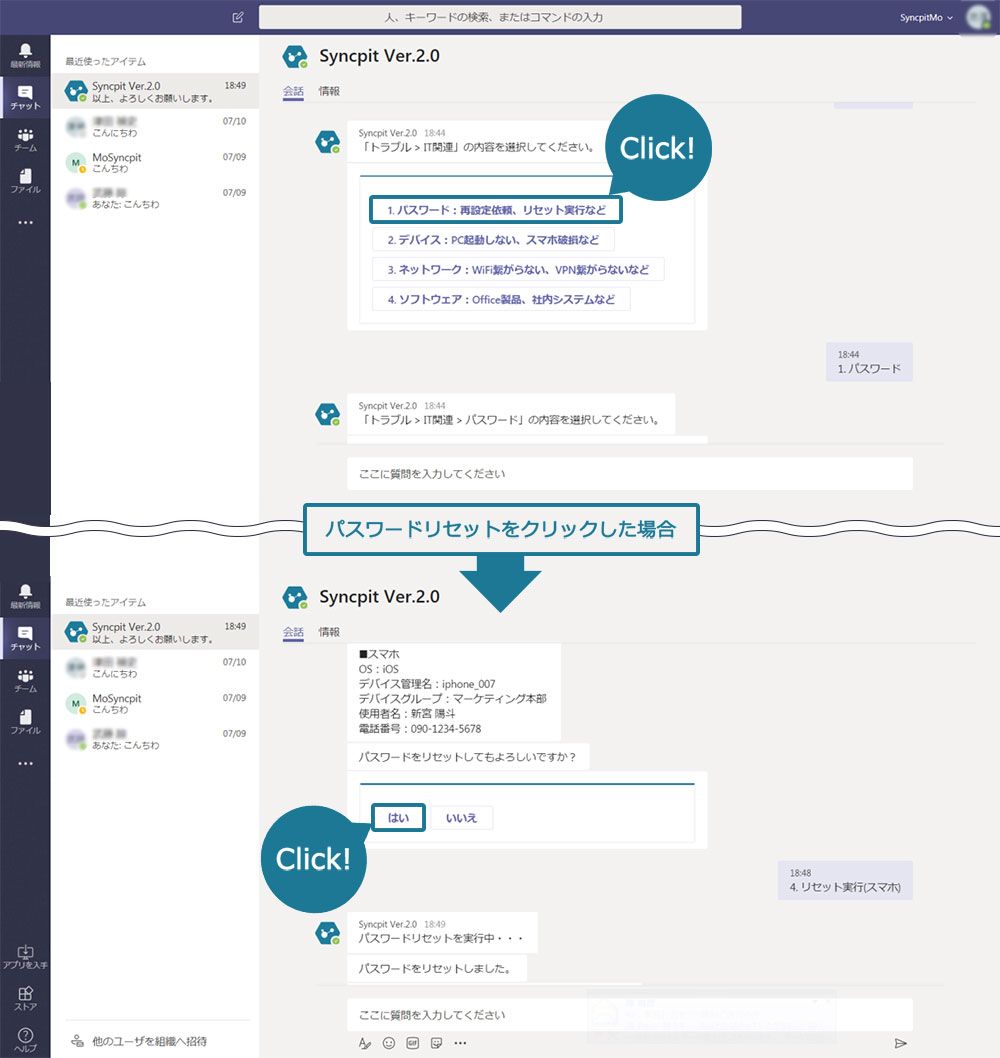This screenshot has width=1000, height=1058.
Task: Choose option 3. ネットワーク：WiFi繋がらない
Action: (x=518, y=269)
